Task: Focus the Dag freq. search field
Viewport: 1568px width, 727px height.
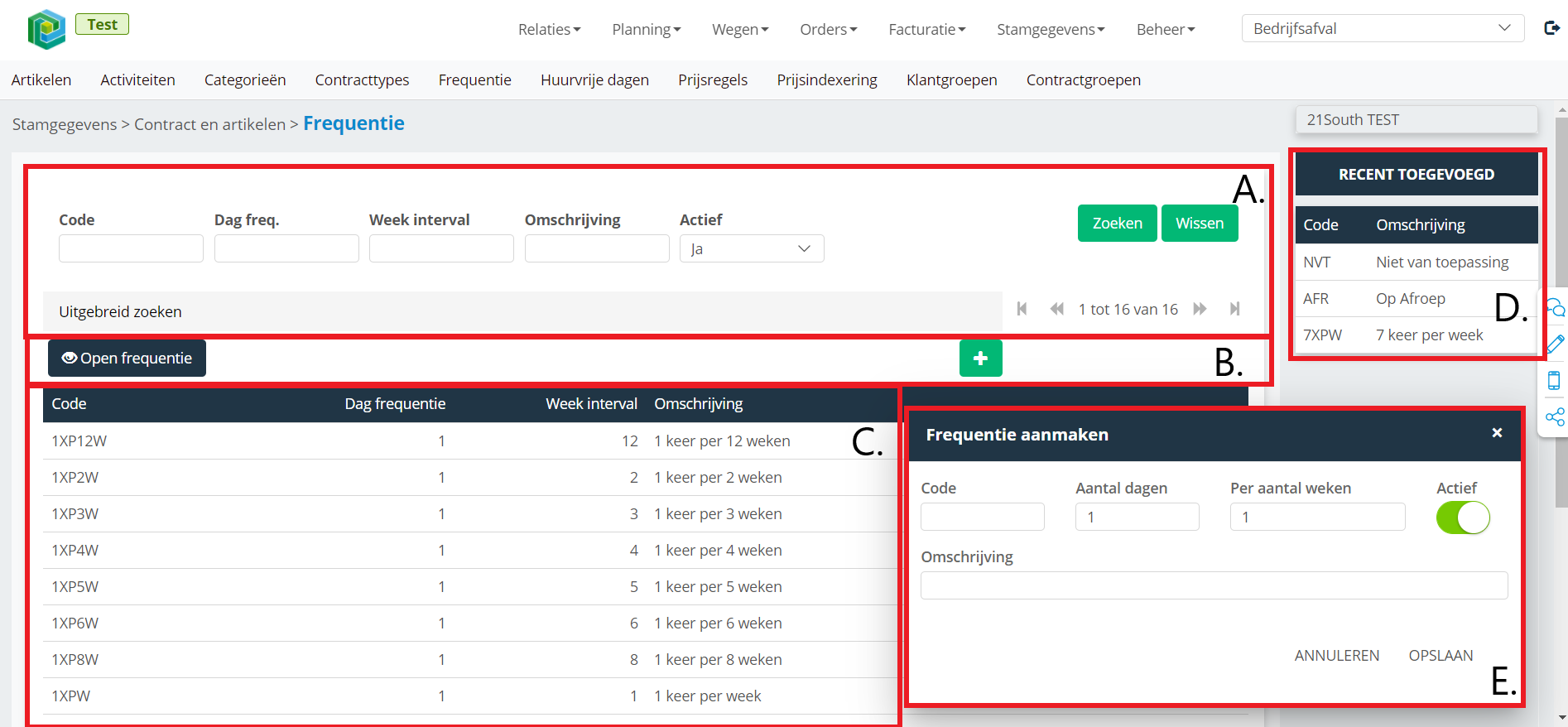Action: pos(286,248)
